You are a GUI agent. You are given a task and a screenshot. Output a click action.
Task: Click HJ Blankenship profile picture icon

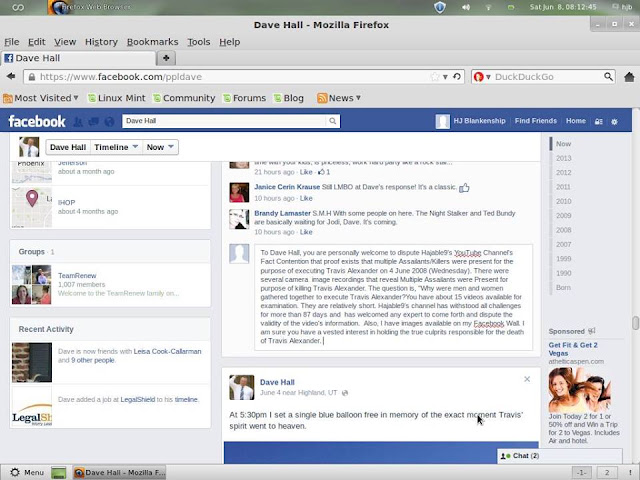442,121
